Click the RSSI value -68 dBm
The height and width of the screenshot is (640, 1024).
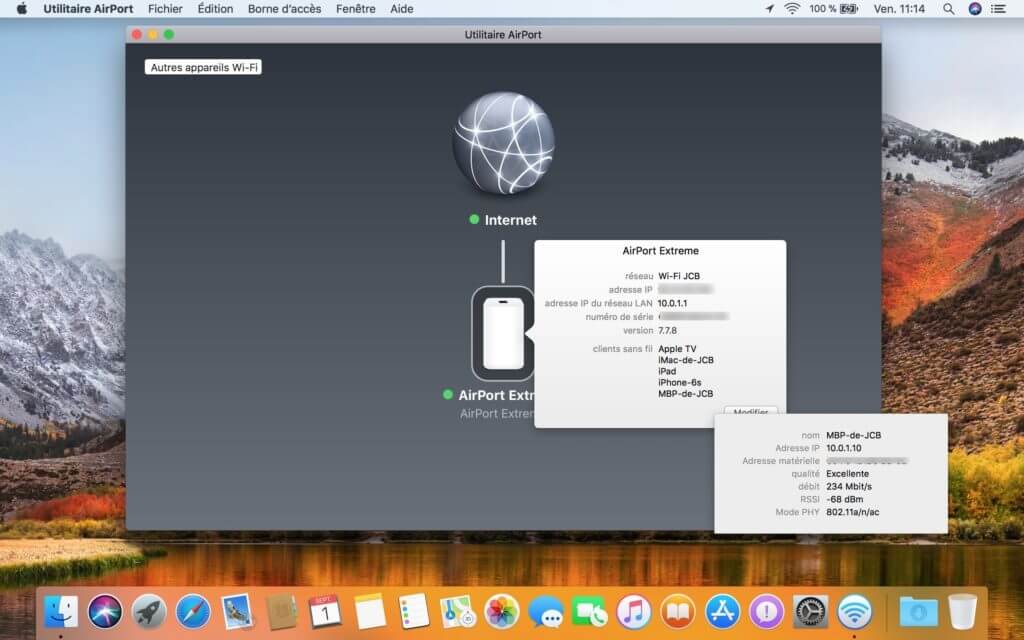tap(844, 499)
